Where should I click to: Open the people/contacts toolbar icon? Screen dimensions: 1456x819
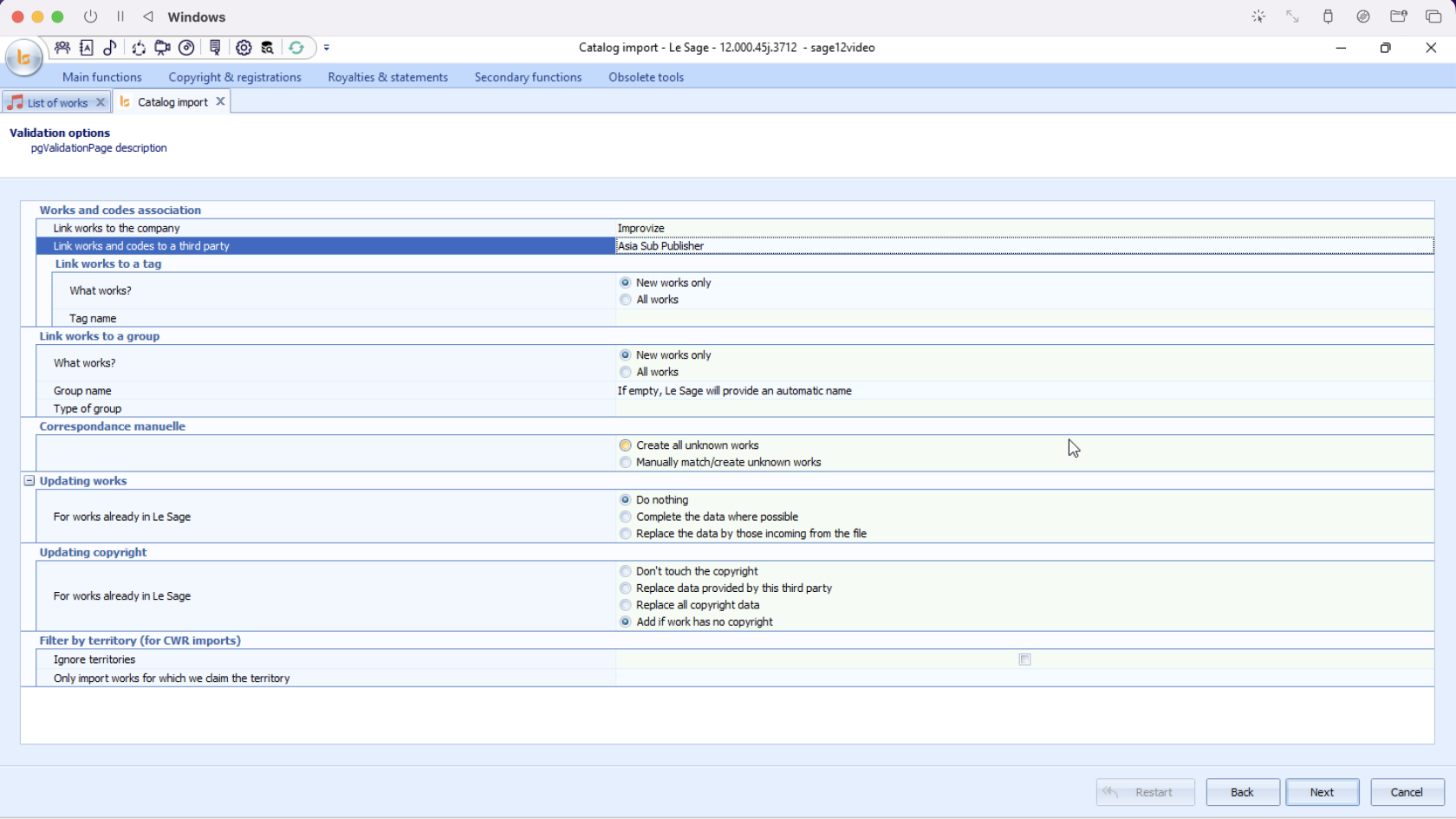pos(62,48)
